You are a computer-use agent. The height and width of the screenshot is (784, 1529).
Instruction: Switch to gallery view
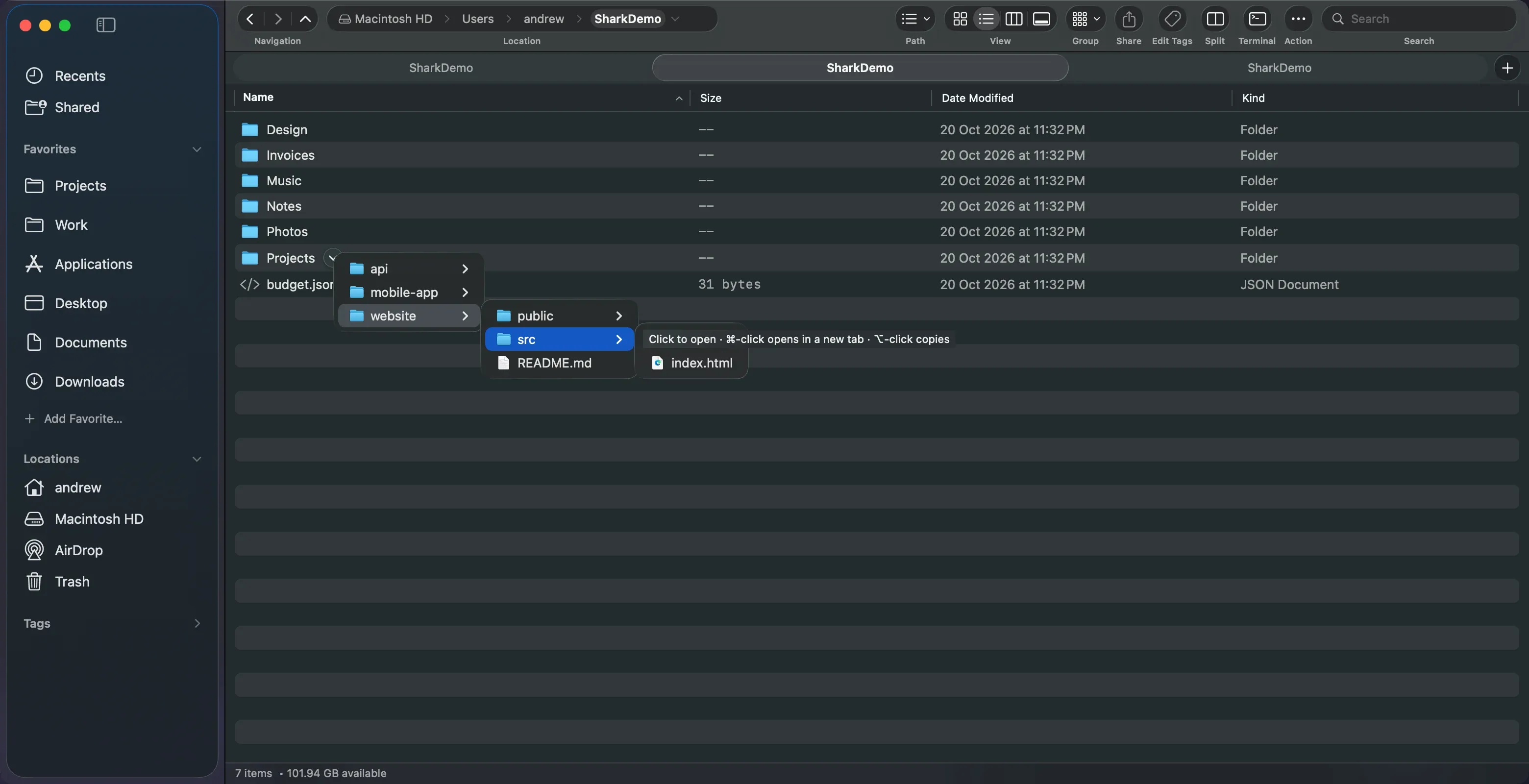tap(1041, 19)
